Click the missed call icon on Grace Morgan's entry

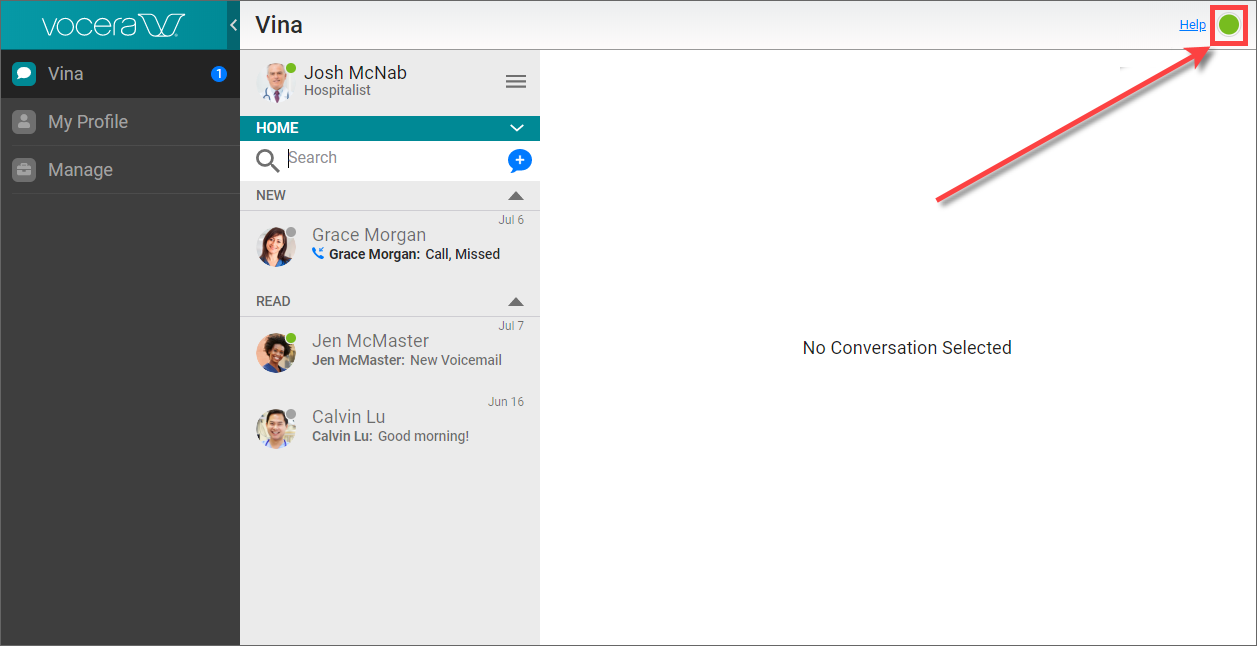point(318,254)
